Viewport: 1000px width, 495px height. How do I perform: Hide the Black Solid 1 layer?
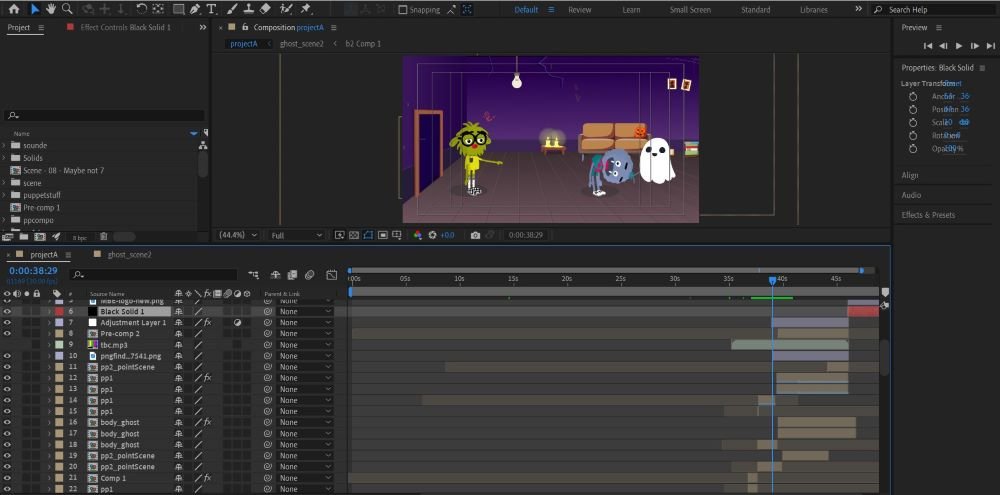pyautogui.click(x=7, y=312)
